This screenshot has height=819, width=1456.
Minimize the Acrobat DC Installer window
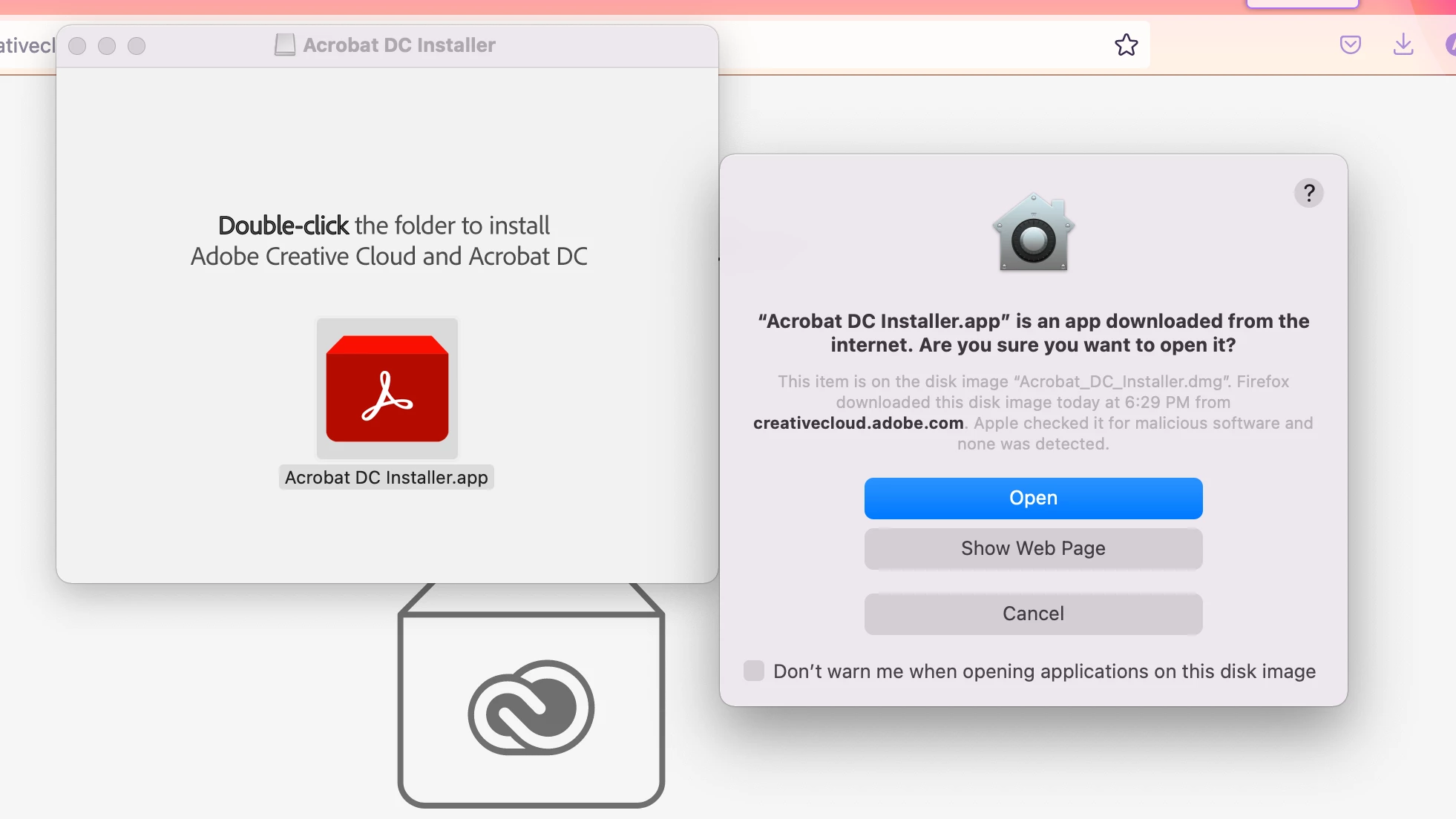[x=107, y=46]
